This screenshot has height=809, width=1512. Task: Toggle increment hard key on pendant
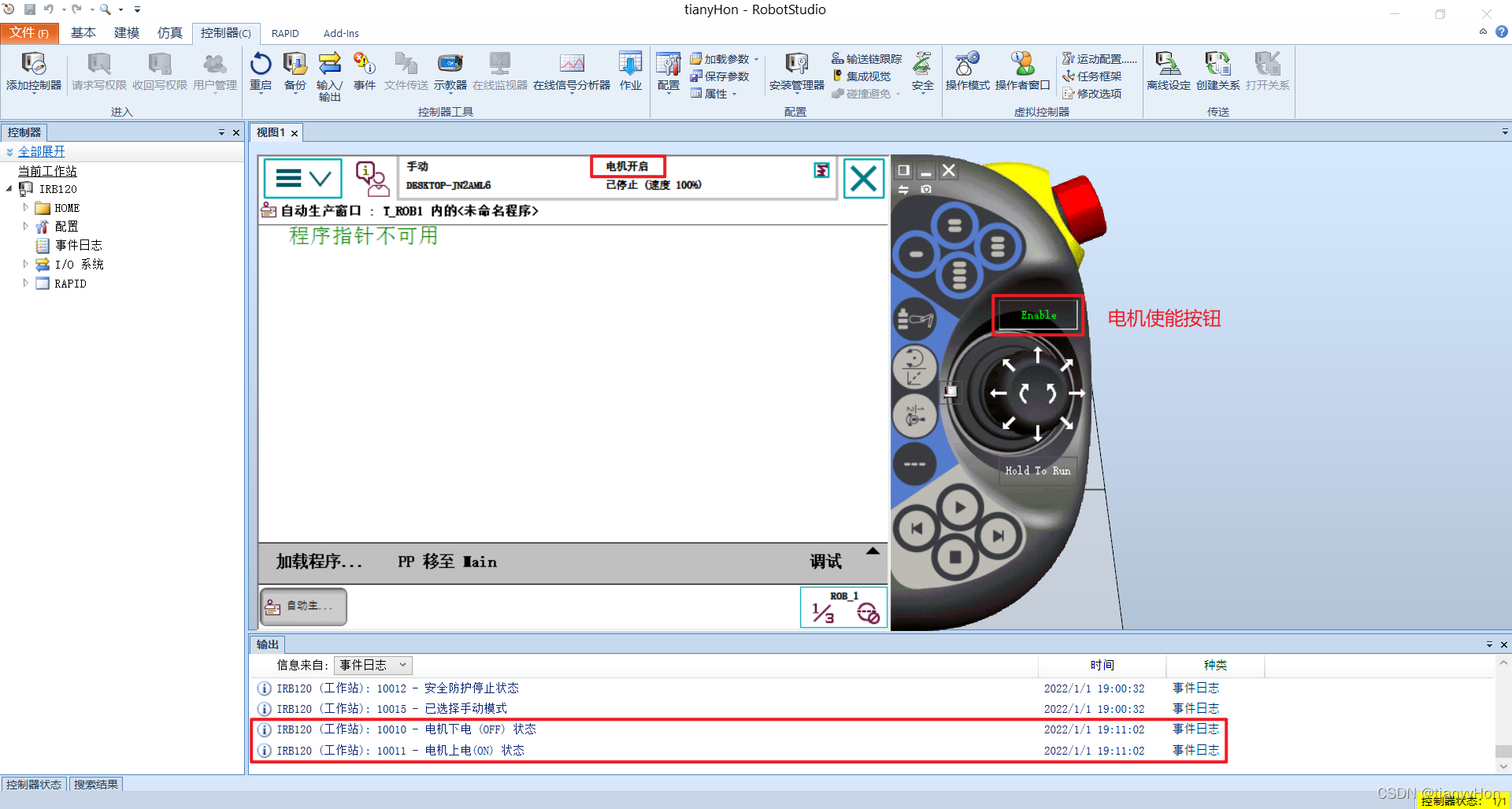click(x=914, y=463)
